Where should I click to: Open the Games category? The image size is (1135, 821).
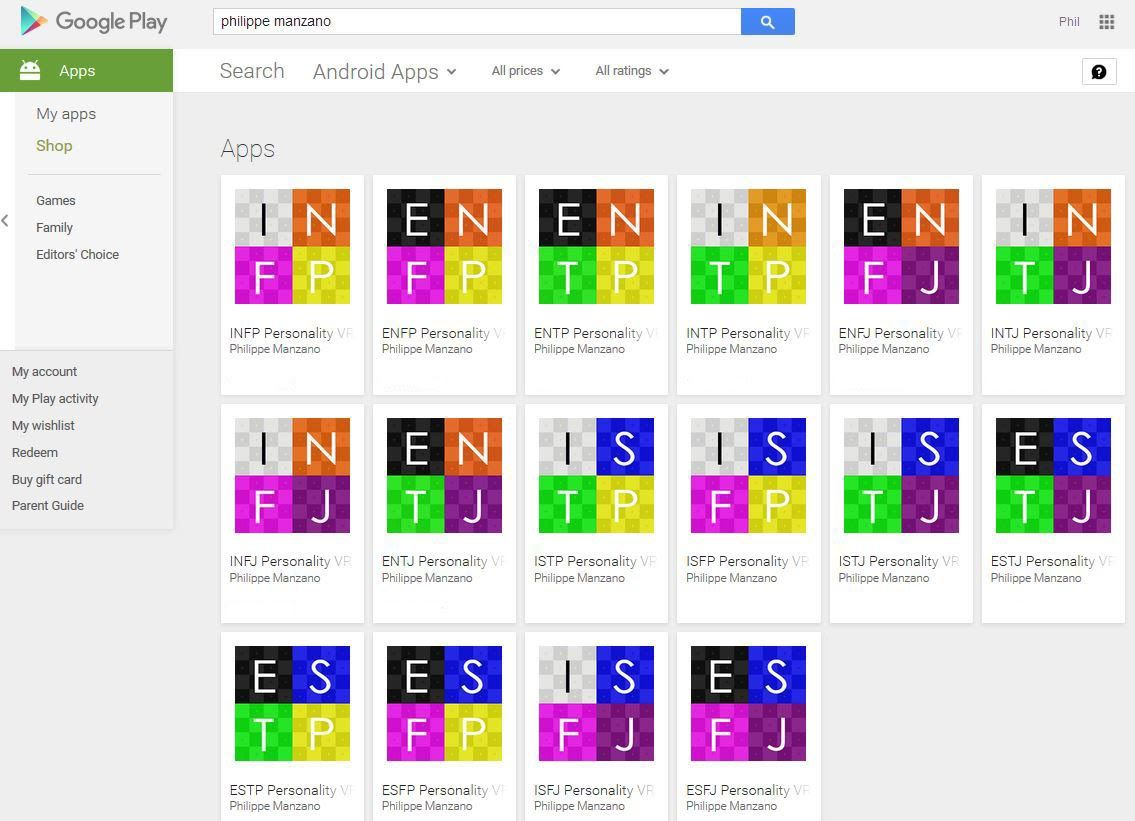pyautogui.click(x=56, y=201)
